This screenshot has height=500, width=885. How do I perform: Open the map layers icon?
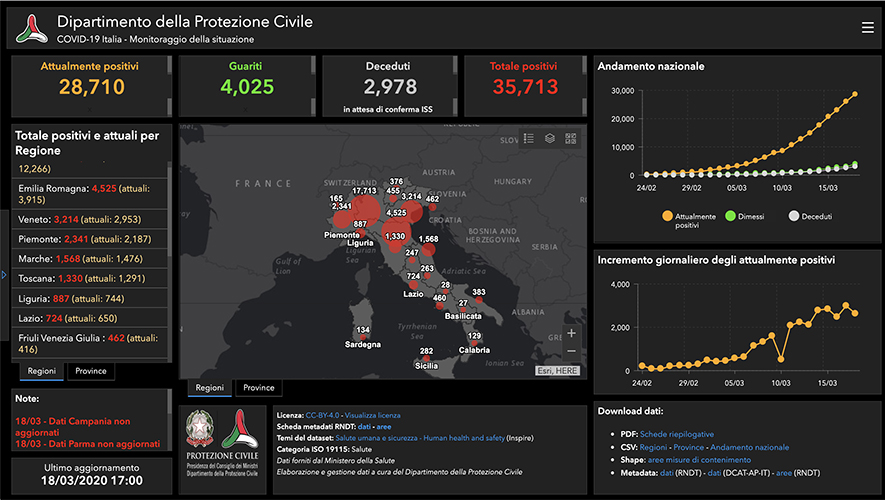pos(550,139)
